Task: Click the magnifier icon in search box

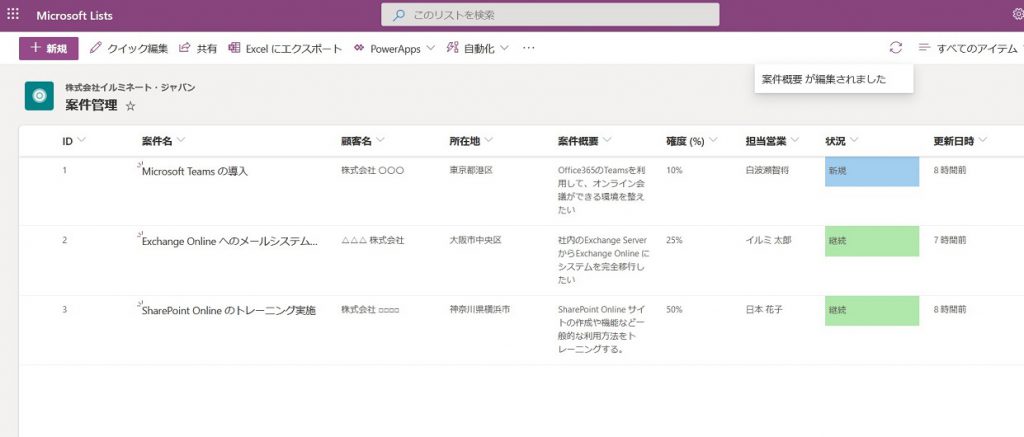Action: click(398, 15)
